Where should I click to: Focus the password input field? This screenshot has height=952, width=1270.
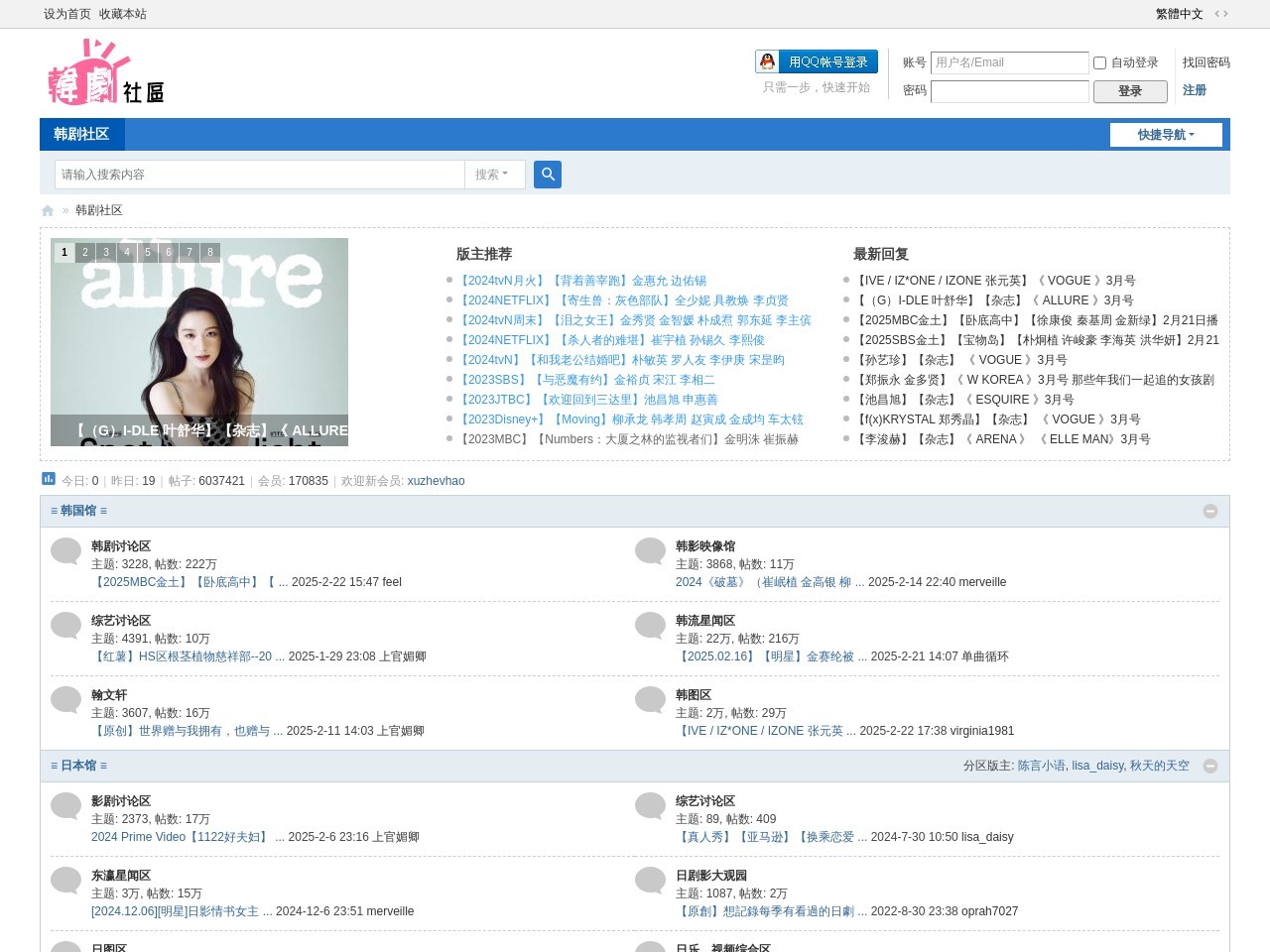[1009, 91]
